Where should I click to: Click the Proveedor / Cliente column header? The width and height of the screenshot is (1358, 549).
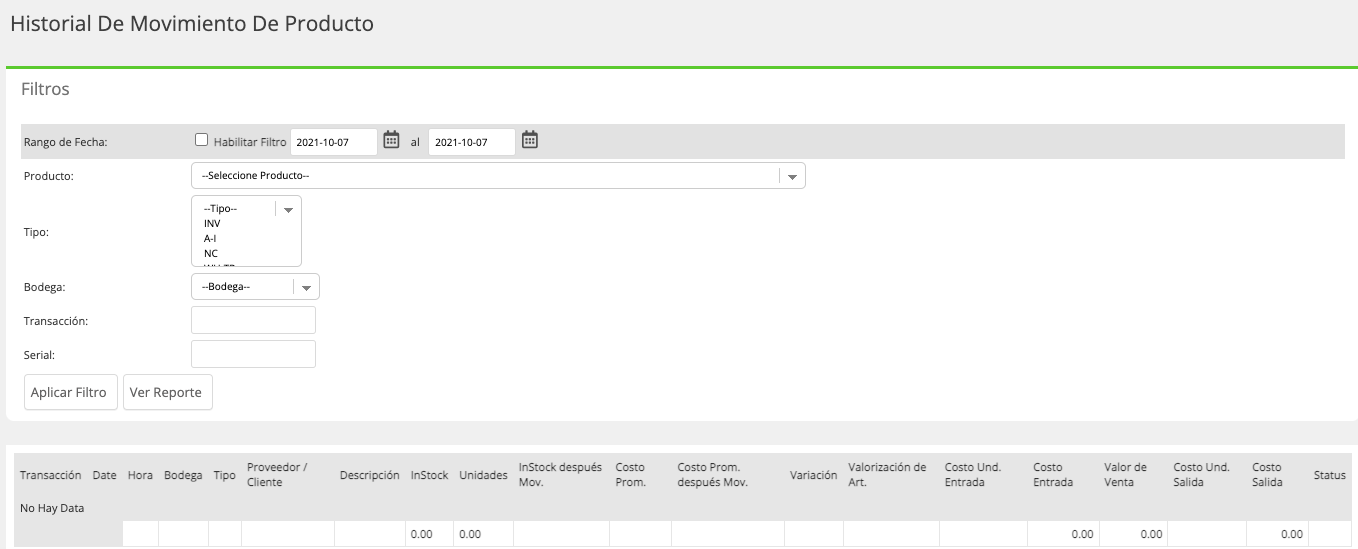[277, 475]
